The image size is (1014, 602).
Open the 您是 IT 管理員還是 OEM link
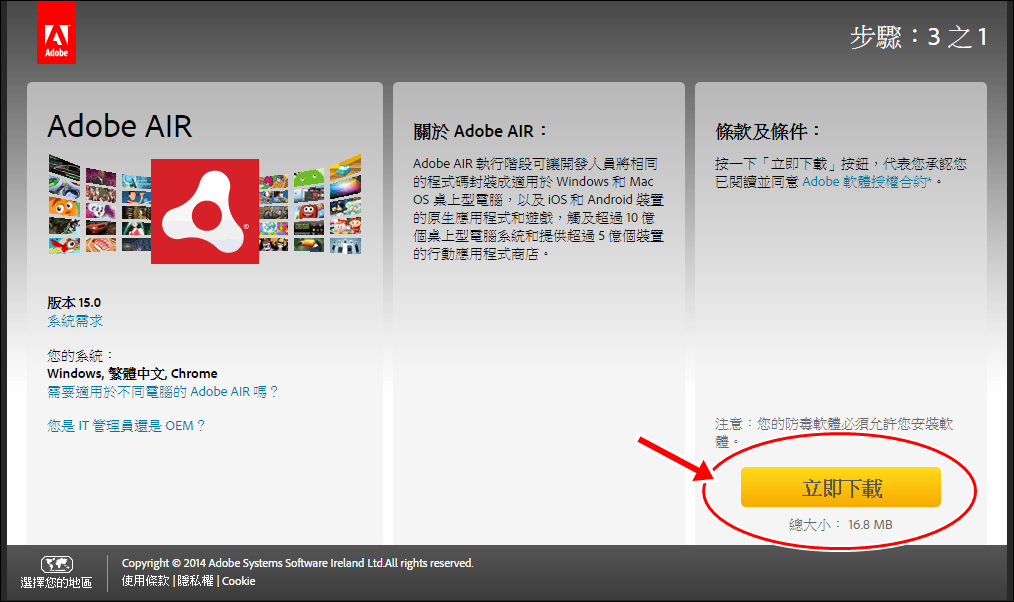tap(126, 425)
